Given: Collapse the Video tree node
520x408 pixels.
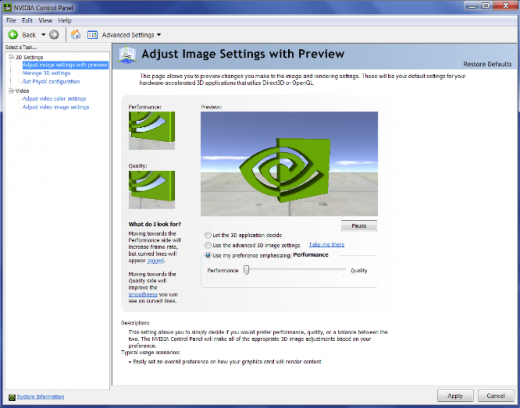Looking at the screenshot, I should 11,91.
